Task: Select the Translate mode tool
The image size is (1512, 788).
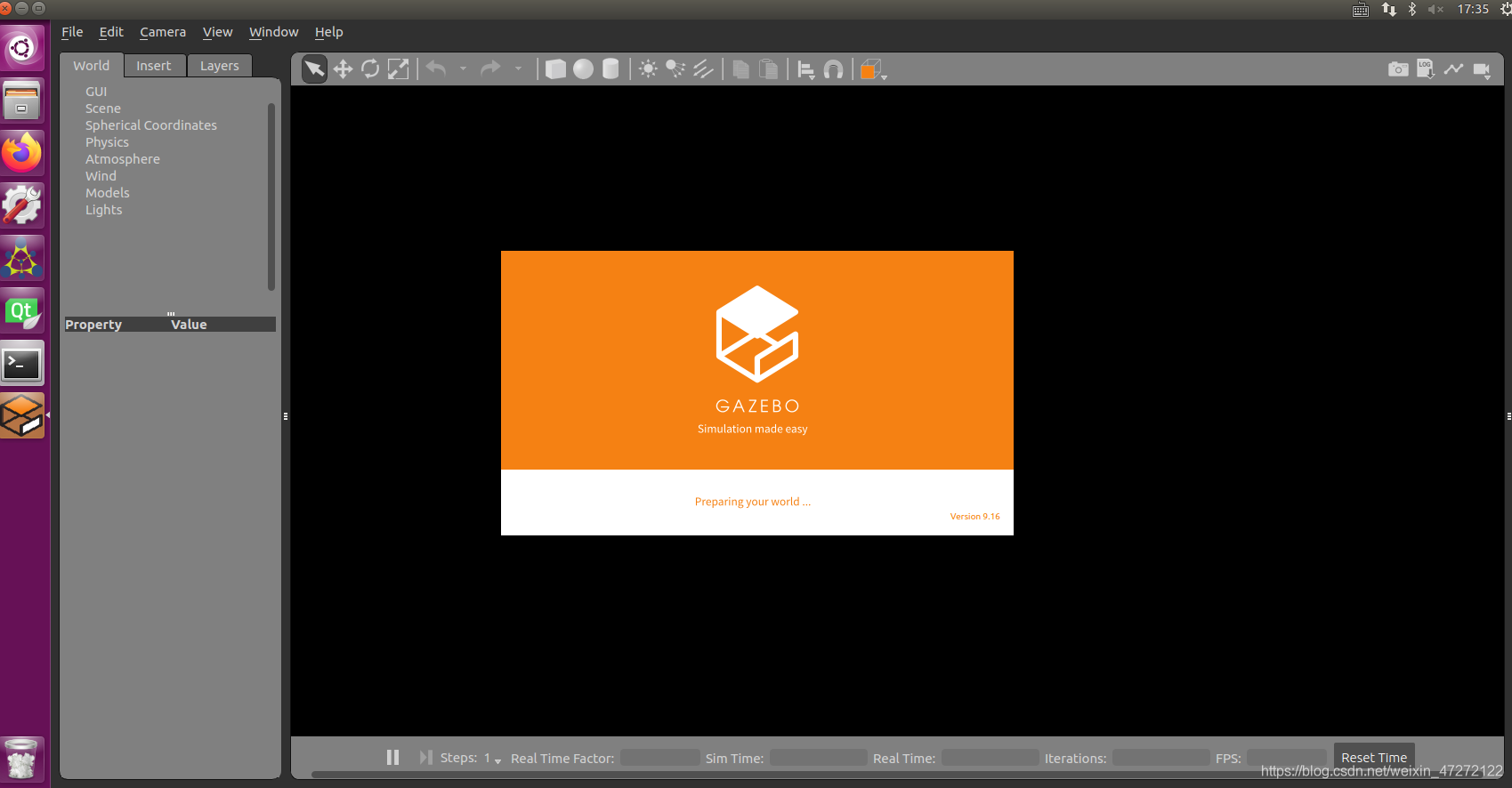Action: pyautogui.click(x=343, y=69)
